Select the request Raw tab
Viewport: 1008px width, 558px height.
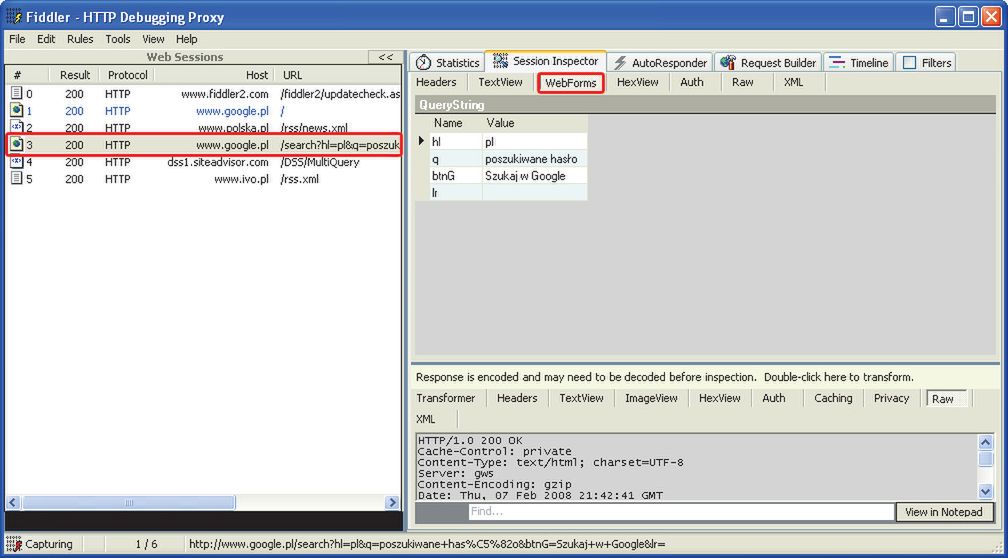pyautogui.click(x=742, y=82)
